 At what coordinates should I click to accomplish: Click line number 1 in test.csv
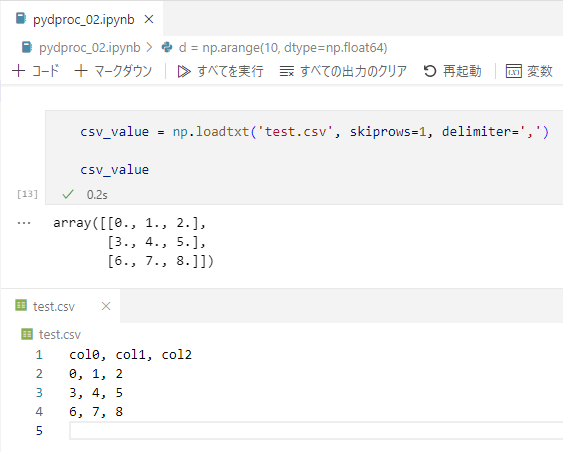39,355
